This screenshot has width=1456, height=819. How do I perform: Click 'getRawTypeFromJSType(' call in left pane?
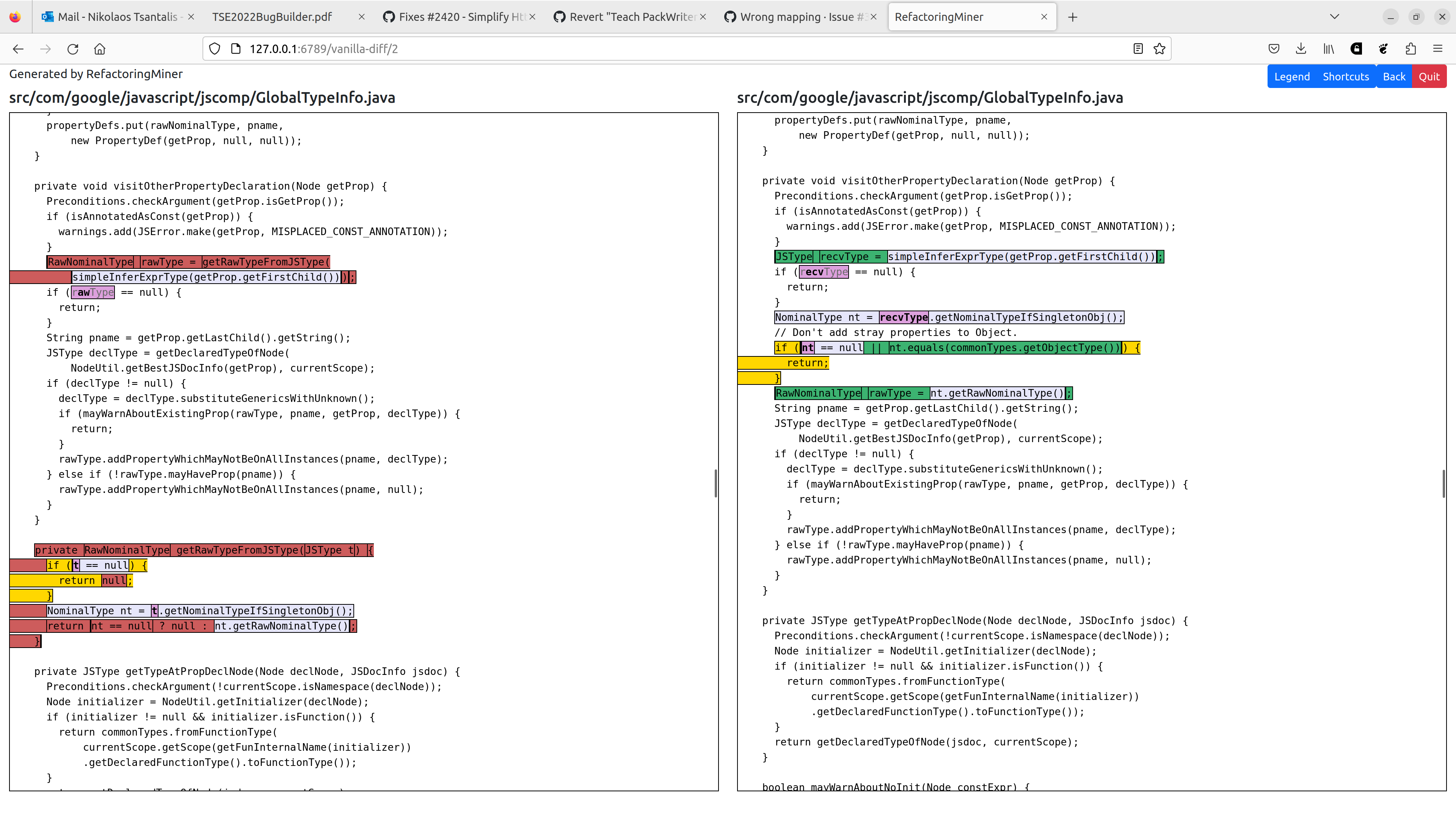point(266,262)
